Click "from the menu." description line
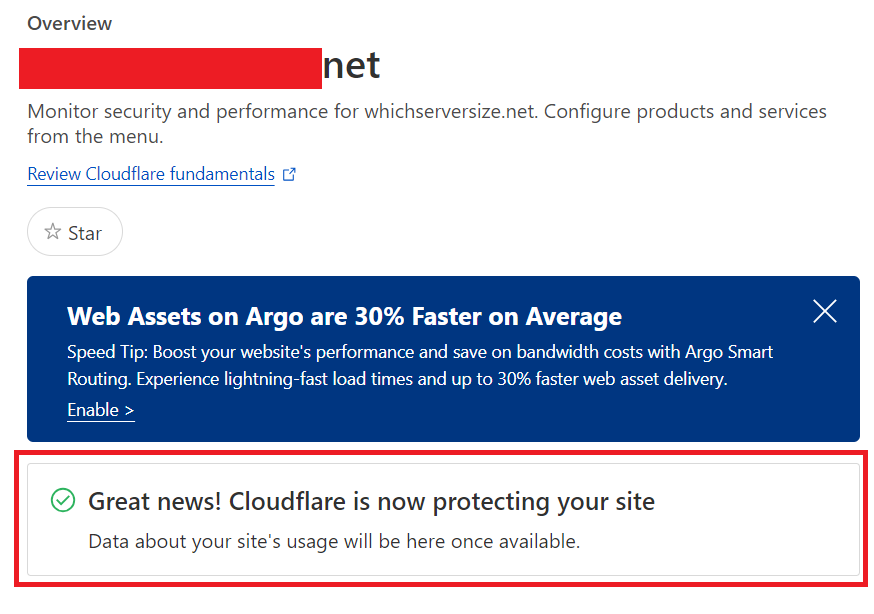The image size is (874, 614). click(x=95, y=135)
